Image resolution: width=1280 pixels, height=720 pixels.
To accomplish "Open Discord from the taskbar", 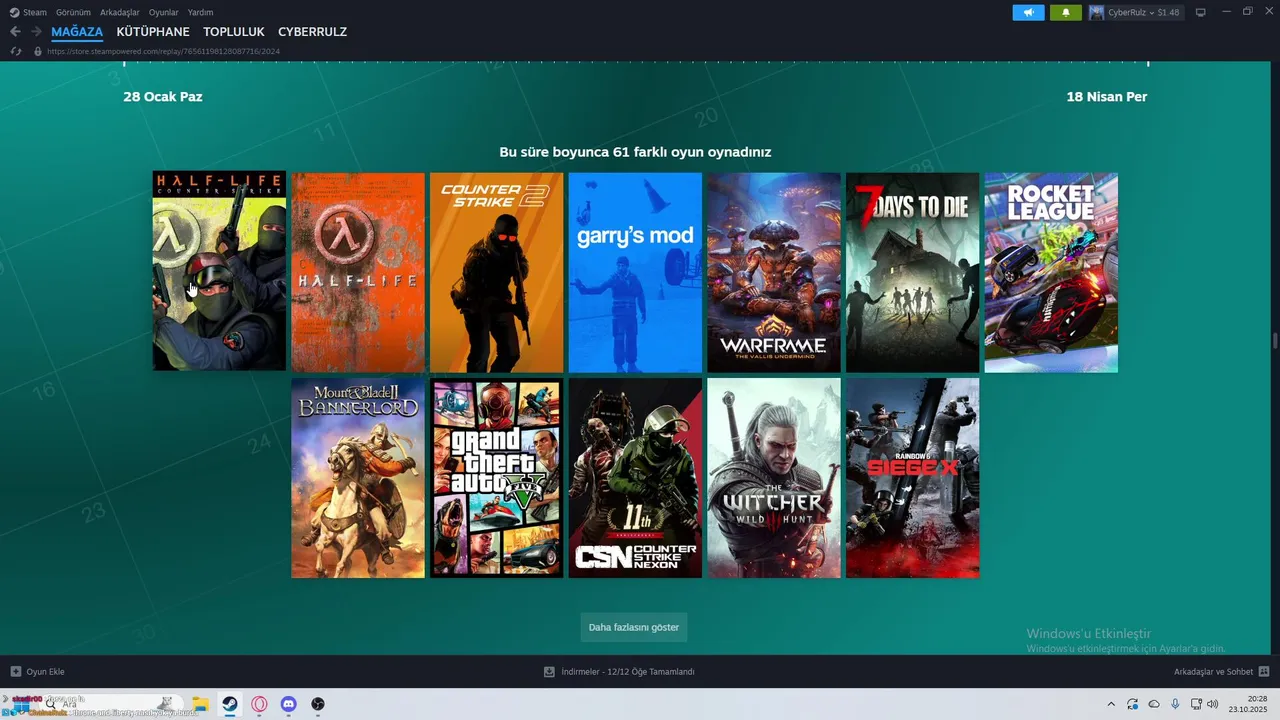I will [x=289, y=704].
